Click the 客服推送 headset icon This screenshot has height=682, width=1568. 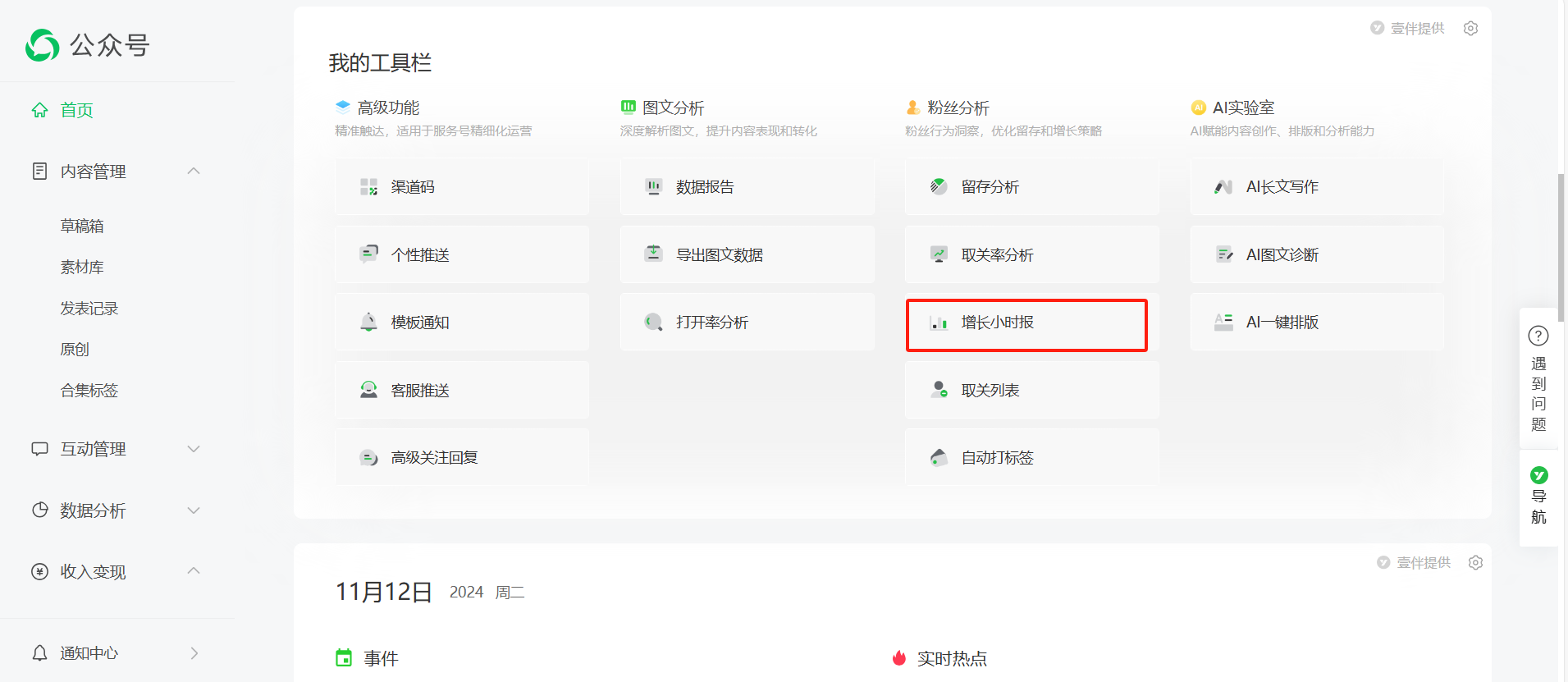pyautogui.click(x=368, y=390)
